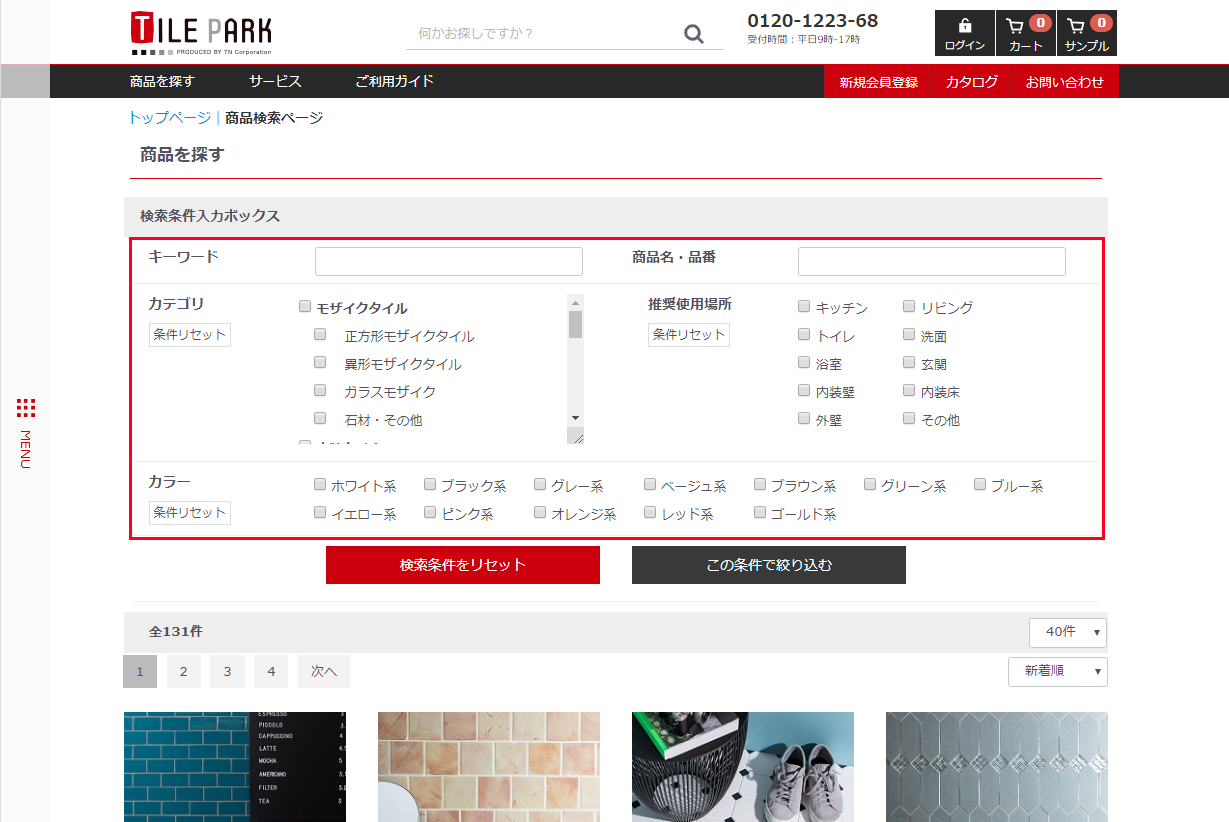Check 内装壁 usage place
This screenshot has height=822, width=1229.
pyautogui.click(x=804, y=391)
